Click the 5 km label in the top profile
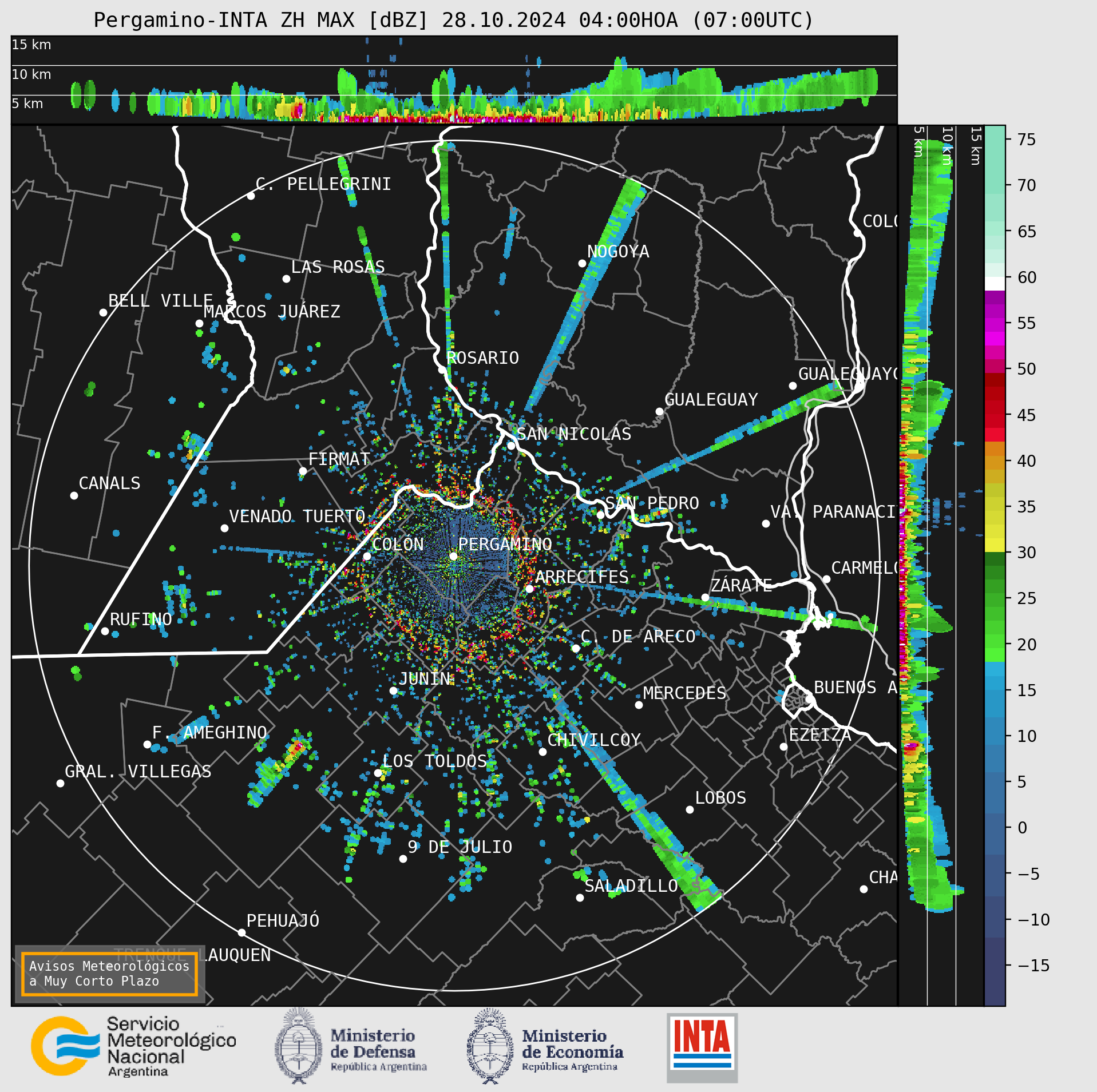 pos(27,104)
